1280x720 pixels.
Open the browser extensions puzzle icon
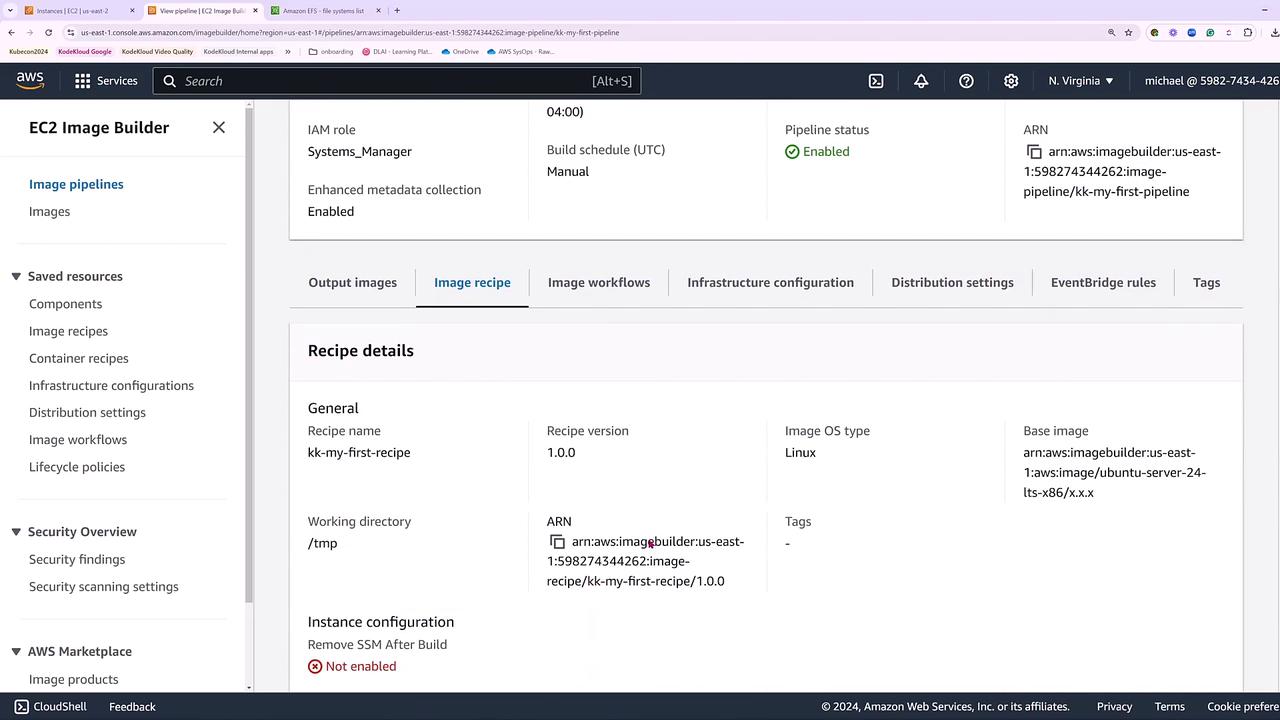[x=1247, y=32]
